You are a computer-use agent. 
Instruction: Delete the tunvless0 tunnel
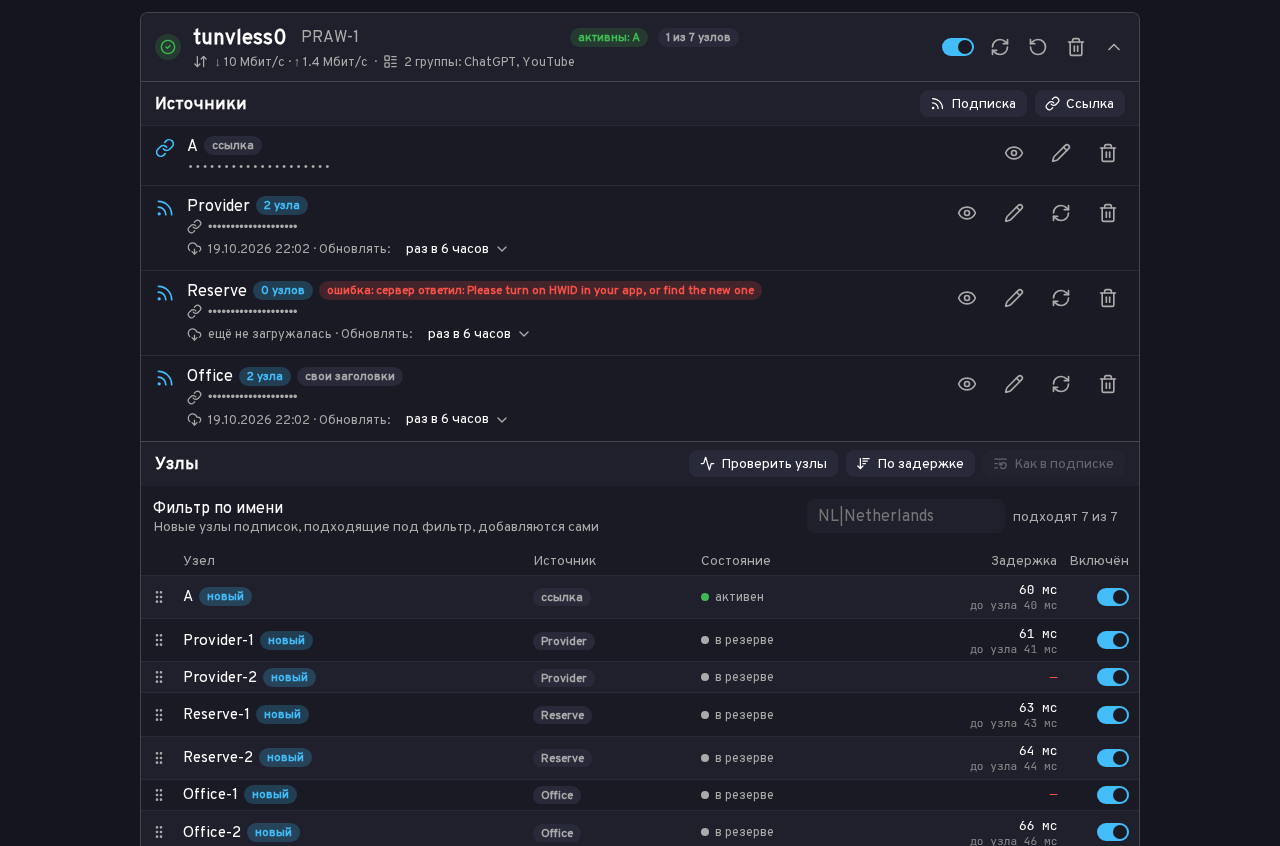click(x=1076, y=47)
